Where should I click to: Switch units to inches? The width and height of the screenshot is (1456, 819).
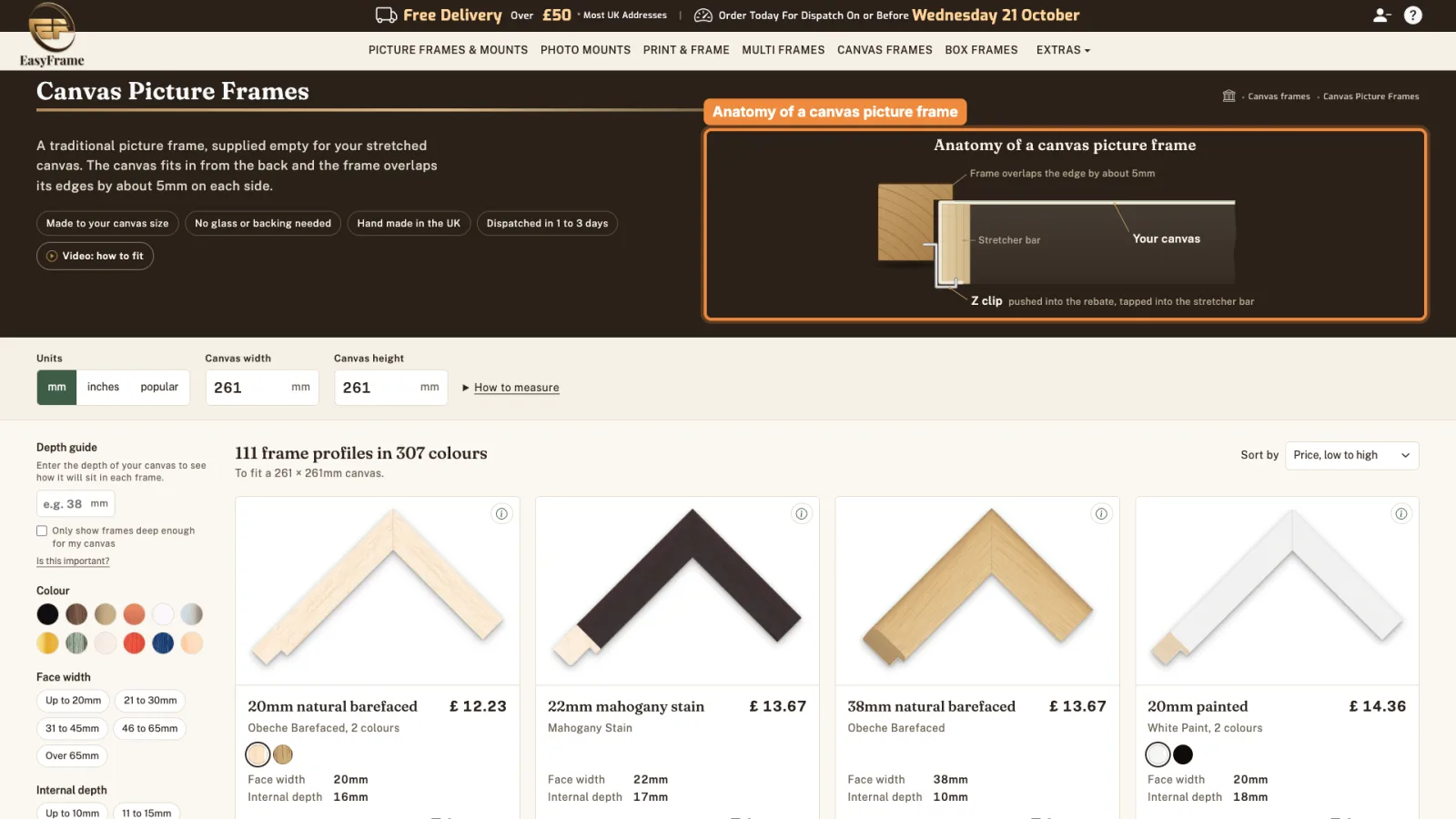[103, 387]
